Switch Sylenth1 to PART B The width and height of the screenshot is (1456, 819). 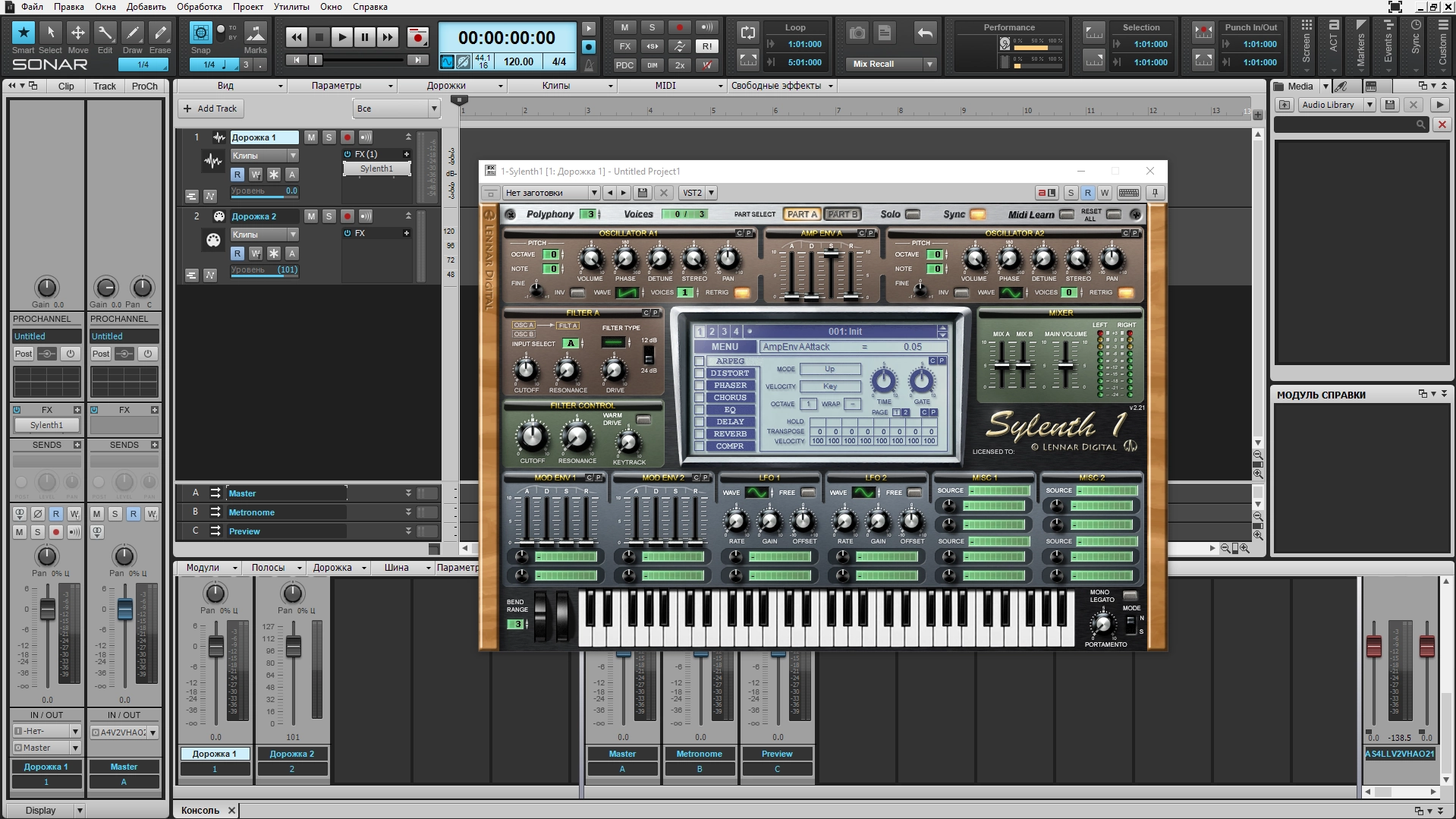842,214
